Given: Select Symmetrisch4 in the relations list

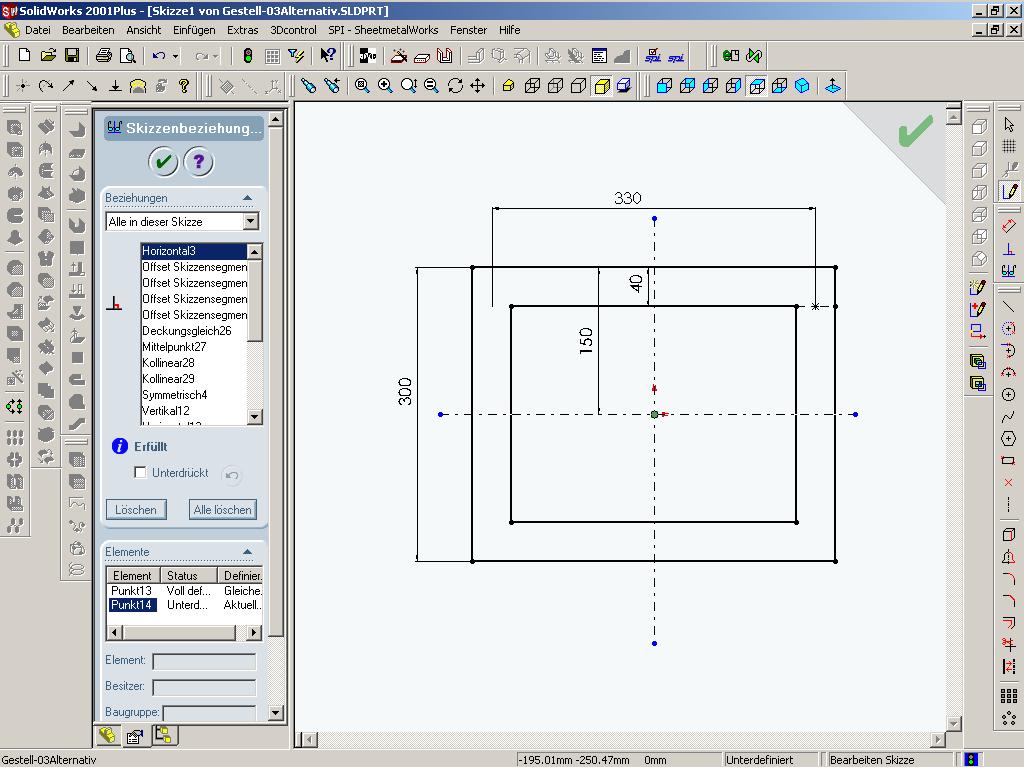Looking at the screenshot, I should (175, 395).
